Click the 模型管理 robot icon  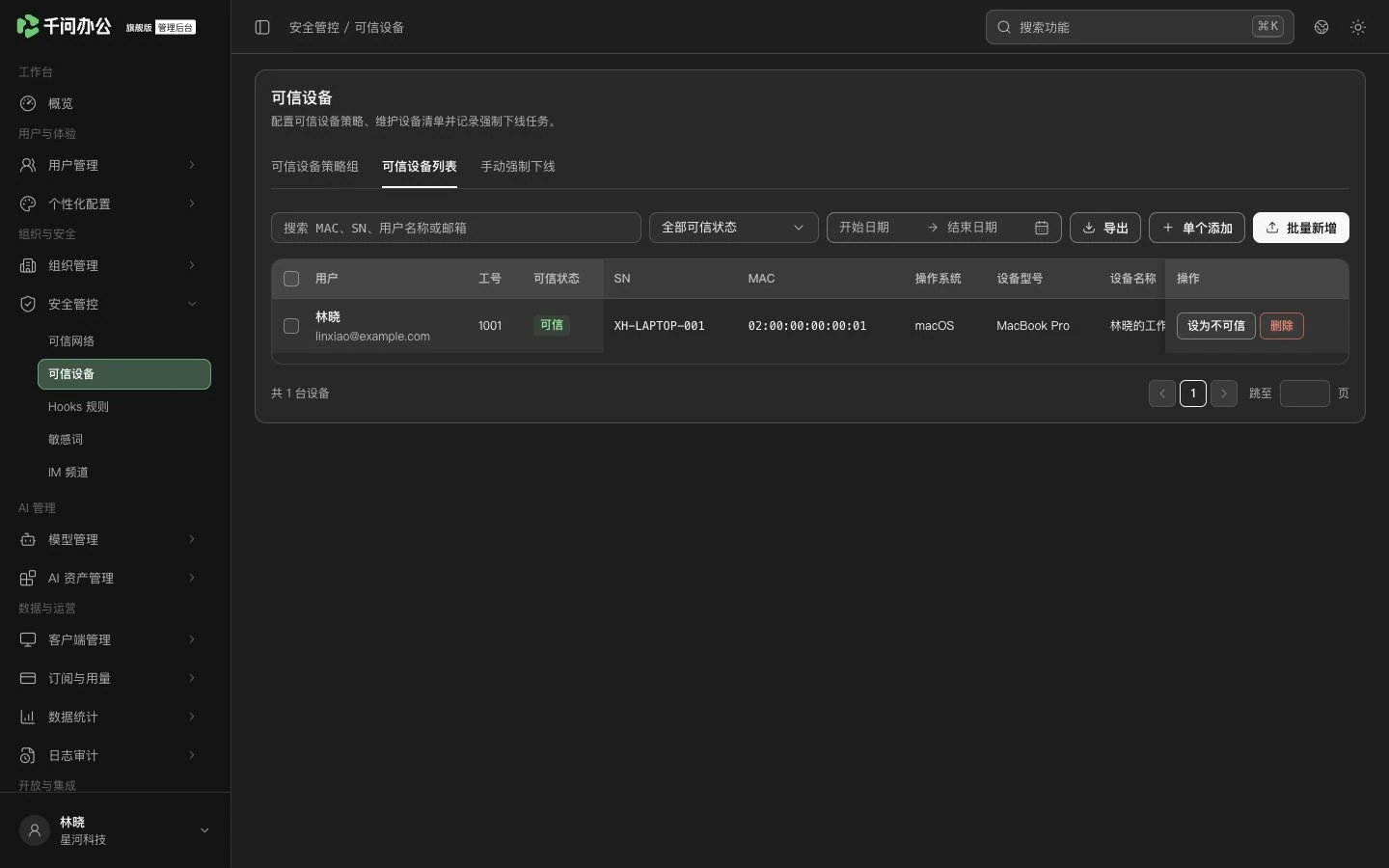tap(28, 539)
